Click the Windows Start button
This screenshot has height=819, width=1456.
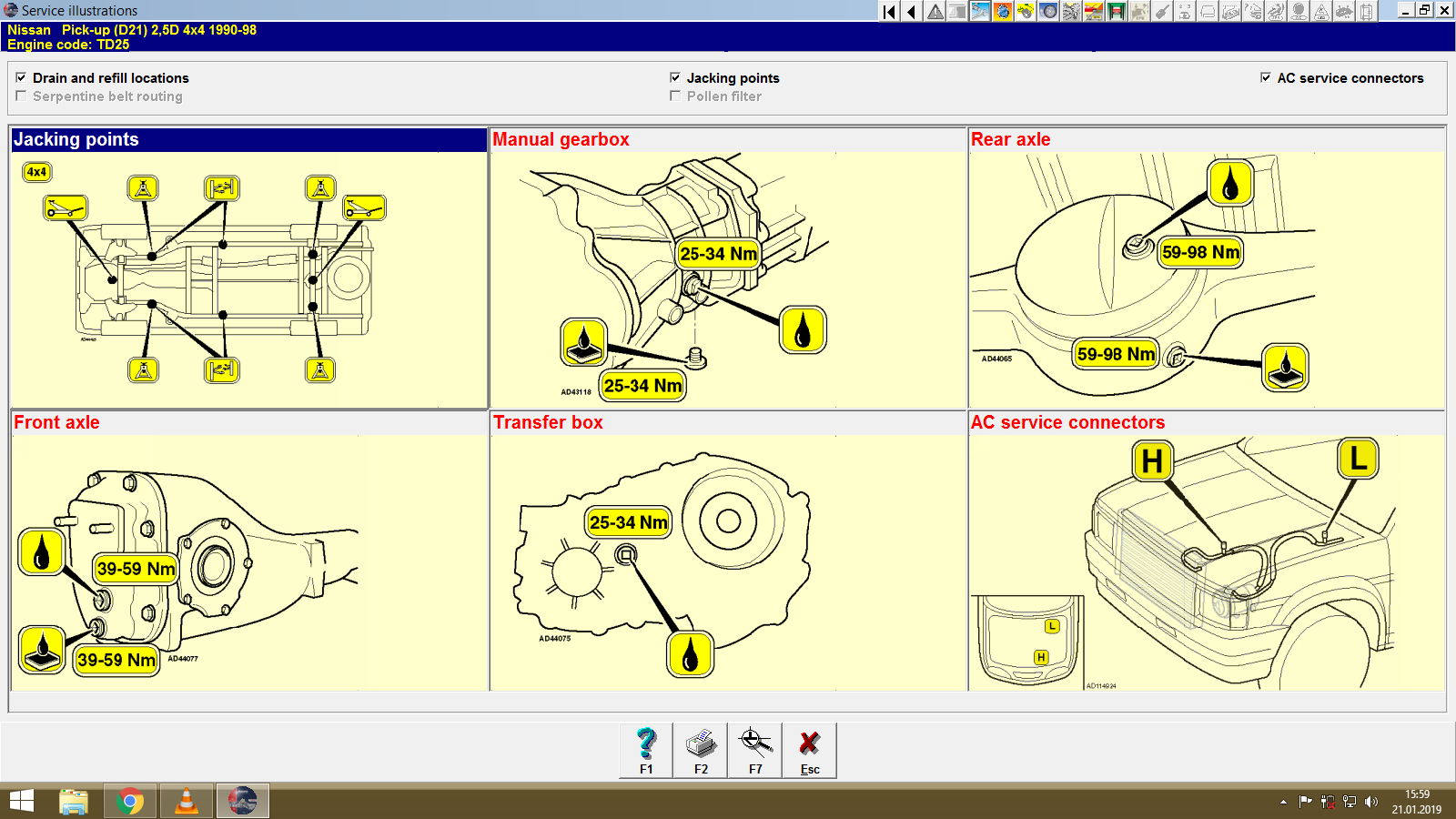point(19,801)
